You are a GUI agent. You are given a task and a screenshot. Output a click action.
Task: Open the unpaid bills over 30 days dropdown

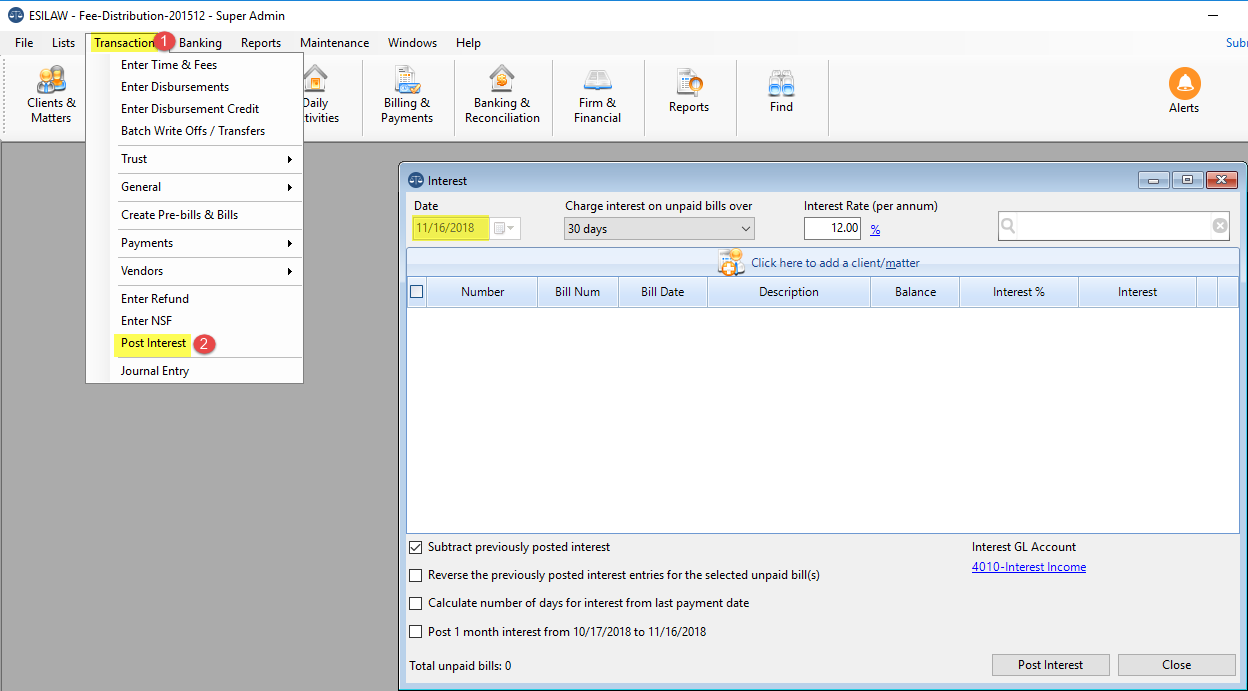(x=659, y=228)
